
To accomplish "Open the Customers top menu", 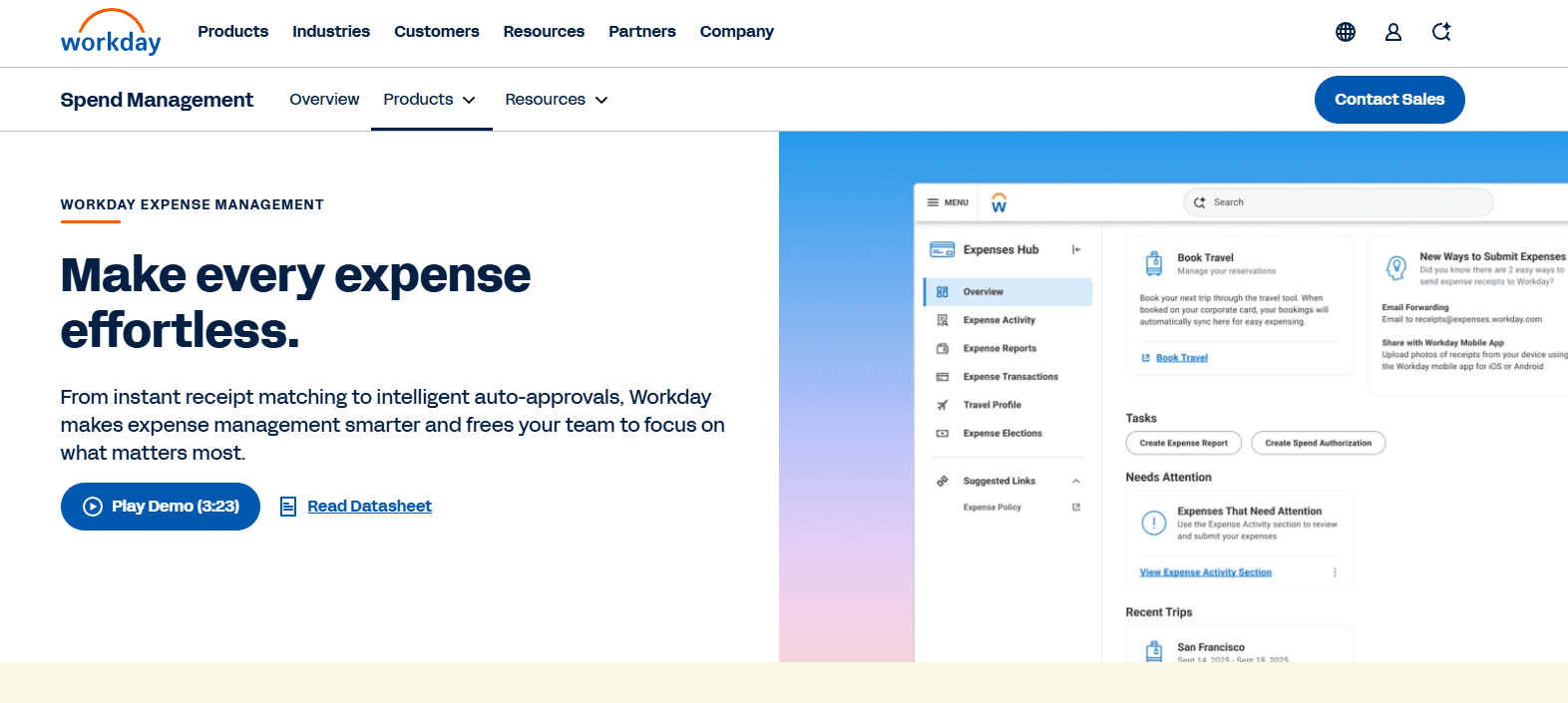I will pos(437,32).
